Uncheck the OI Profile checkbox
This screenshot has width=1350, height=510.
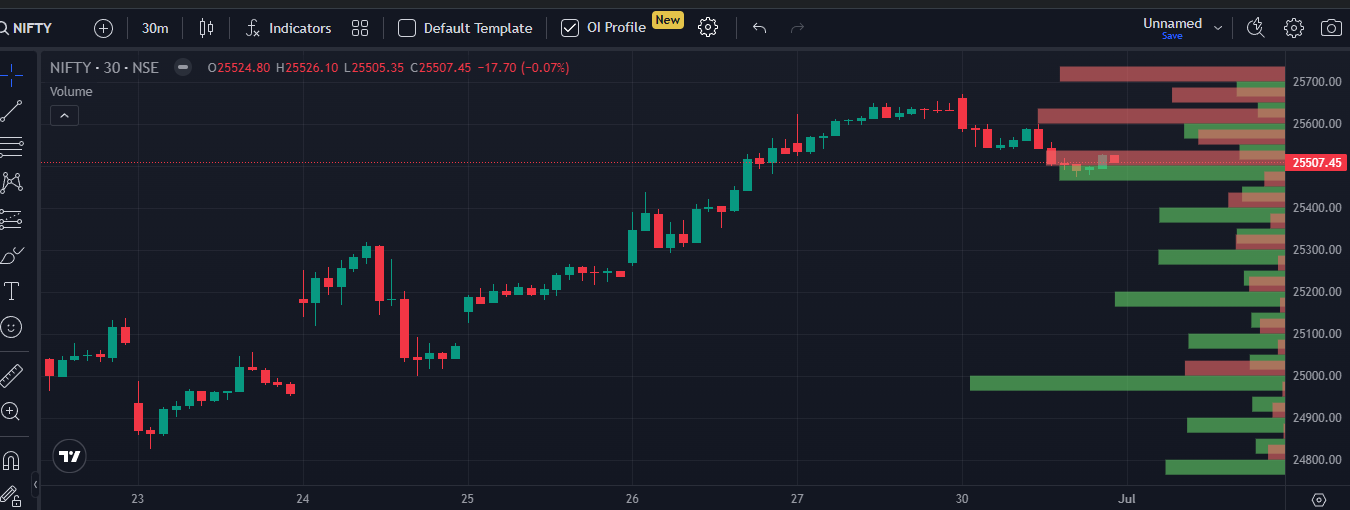570,28
